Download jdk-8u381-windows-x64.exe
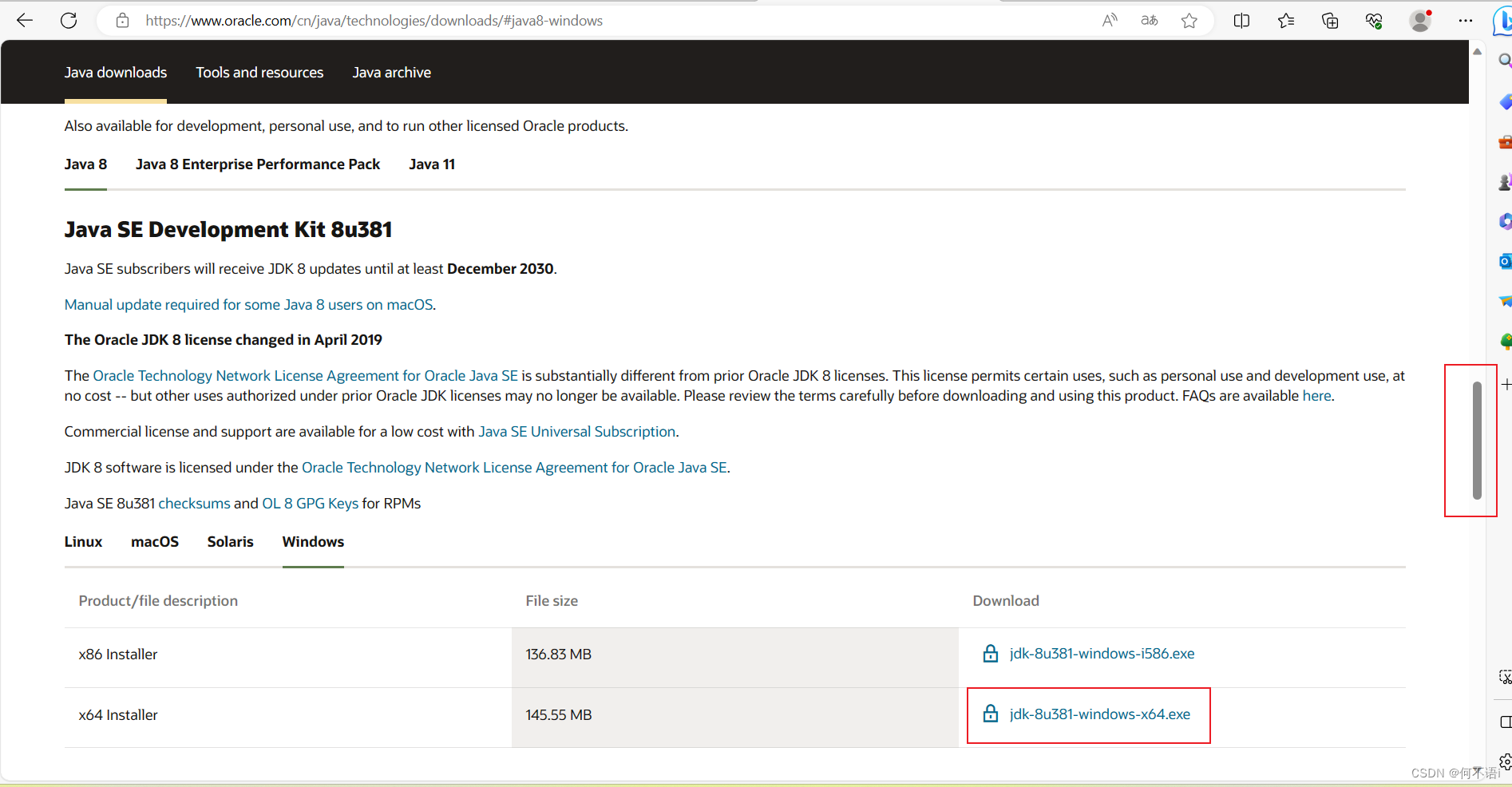The height and width of the screenshot is (787, 1512). (1099, 714)
